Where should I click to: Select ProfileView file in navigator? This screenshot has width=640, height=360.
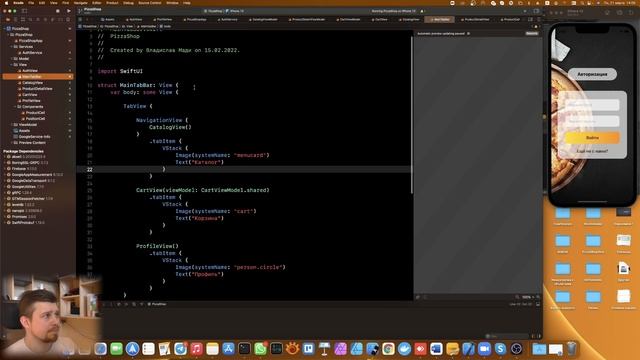point(31,100)
